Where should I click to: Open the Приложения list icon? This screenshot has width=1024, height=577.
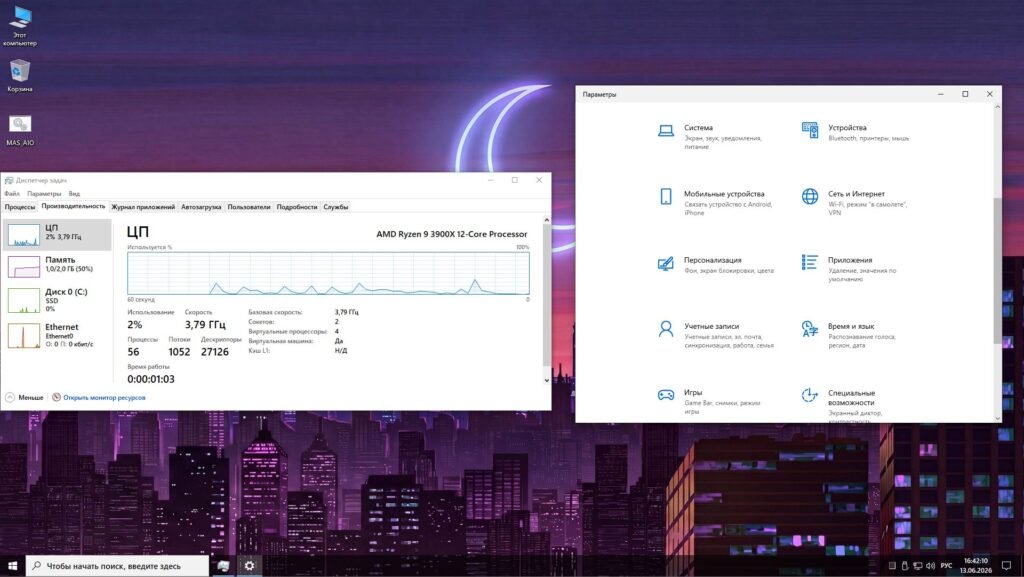click(810, 262)
